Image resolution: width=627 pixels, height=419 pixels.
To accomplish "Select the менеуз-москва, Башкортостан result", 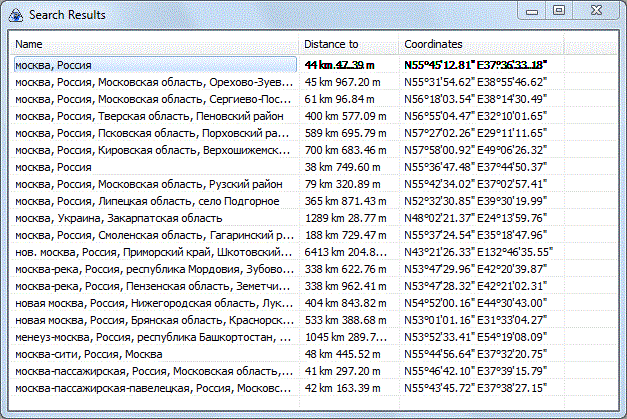I will tap(154, 337).
